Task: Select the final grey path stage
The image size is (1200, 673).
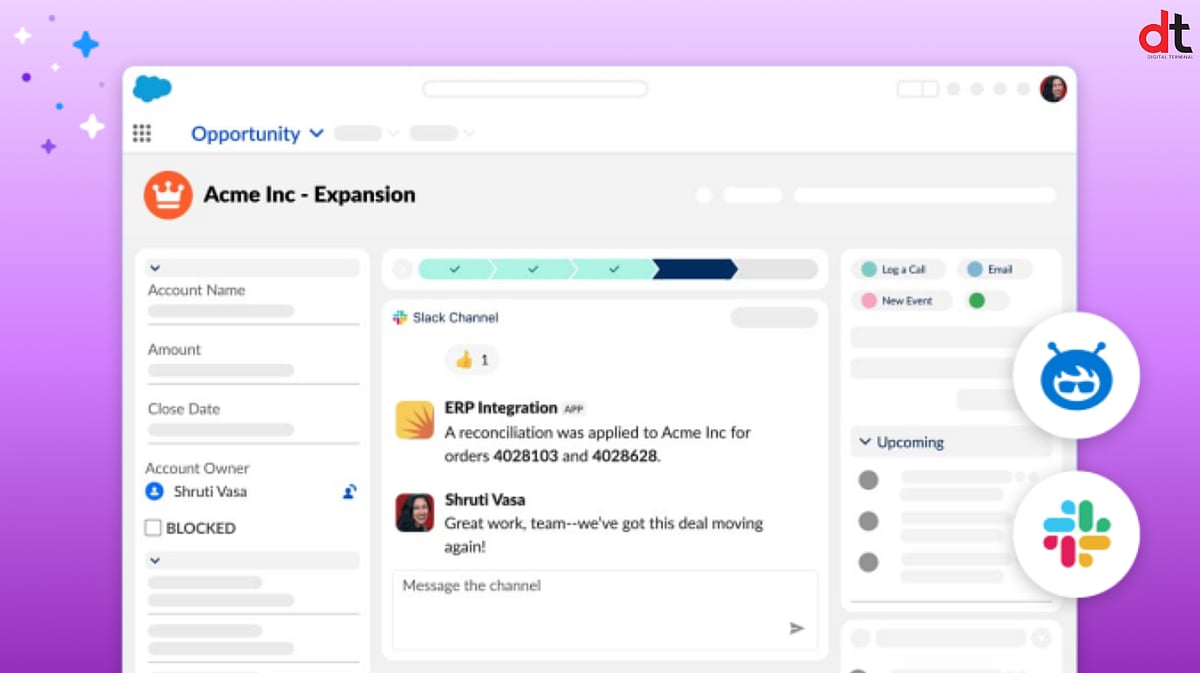Action: [778, 269]
